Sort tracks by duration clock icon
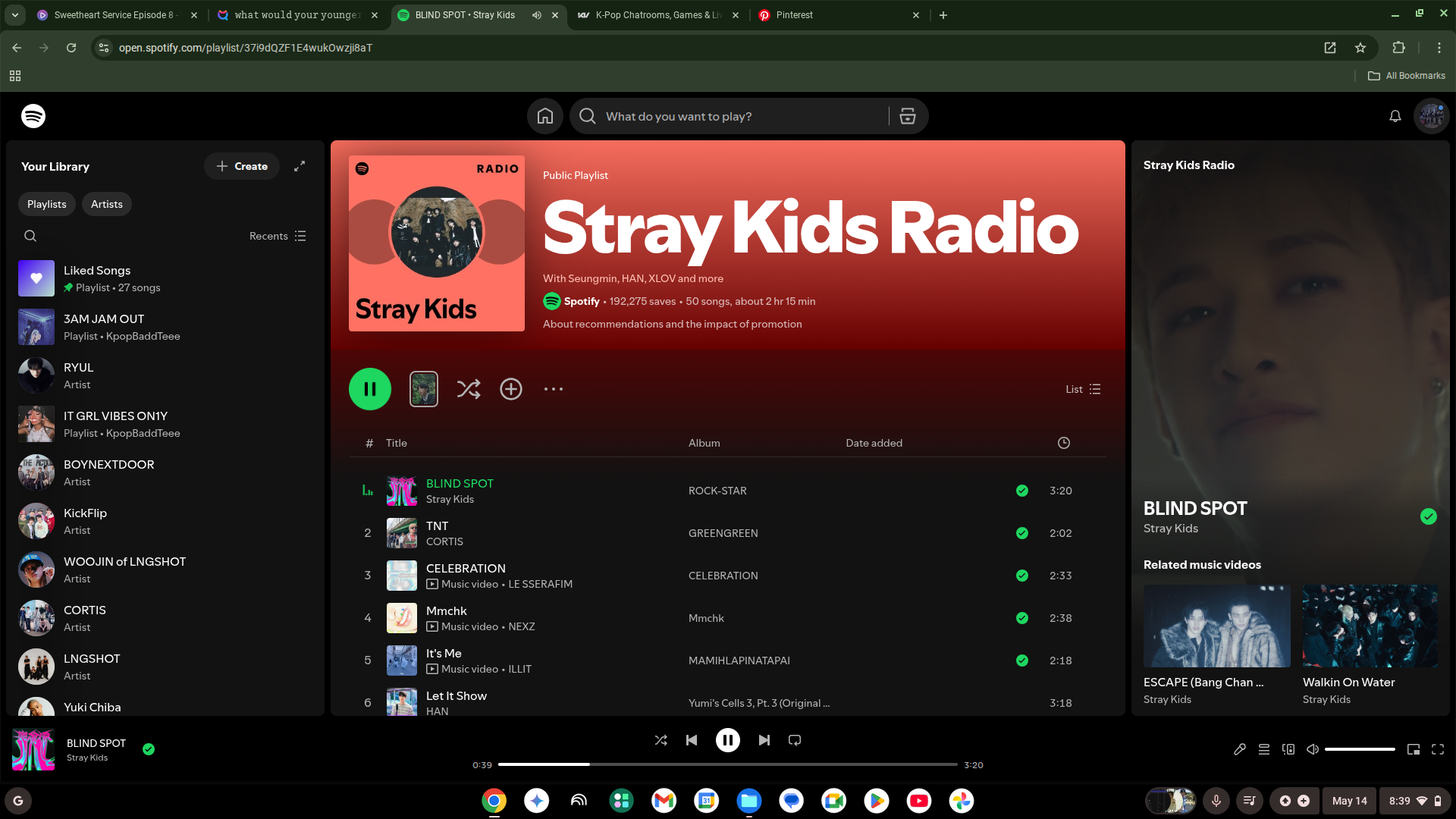This screenshot has width=1456, height=819. pos(1064,443)
